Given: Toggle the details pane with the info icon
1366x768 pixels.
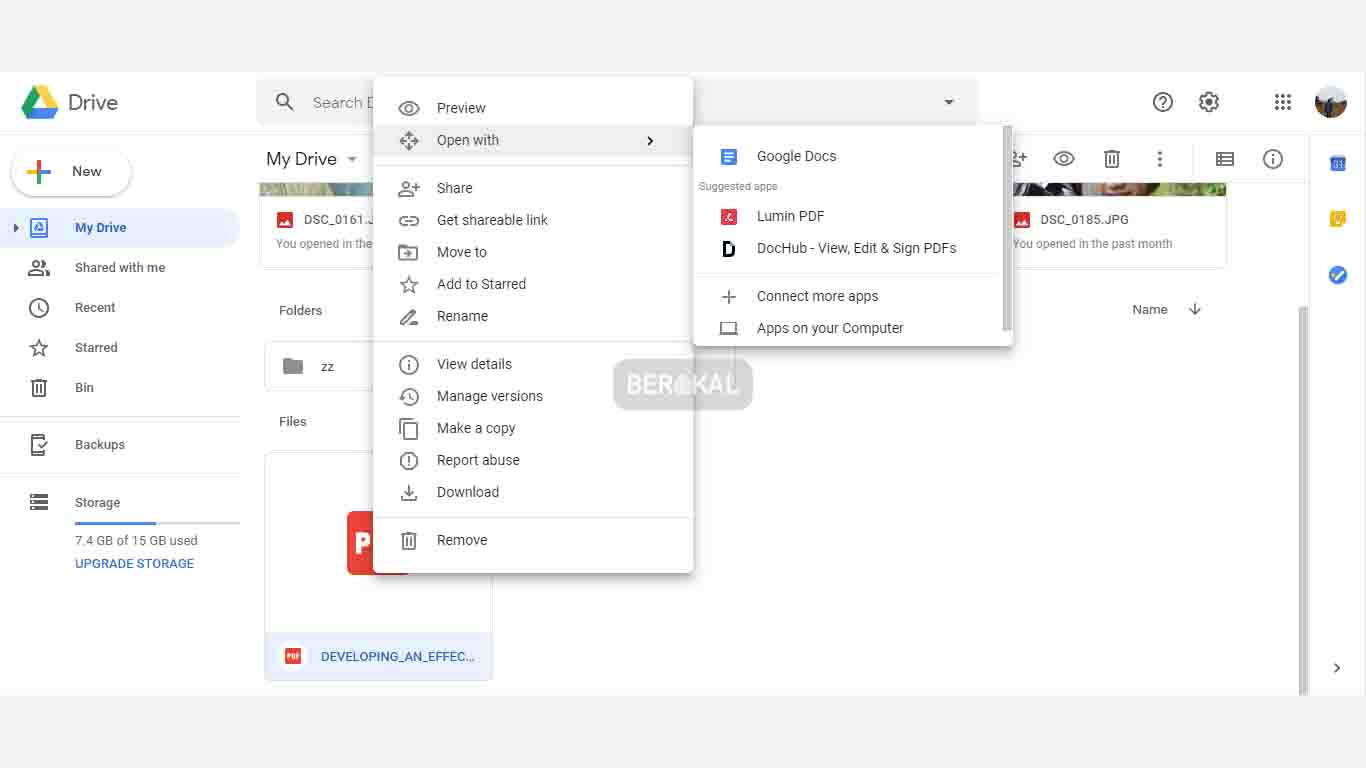Looking at the screenshot, I should pyautogui.click(x=1272, y=159).
